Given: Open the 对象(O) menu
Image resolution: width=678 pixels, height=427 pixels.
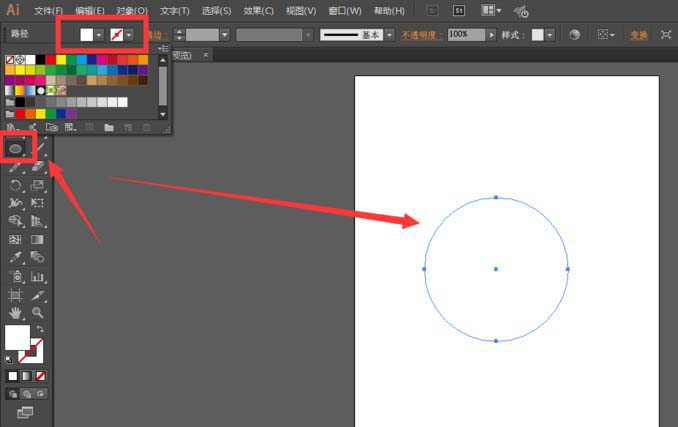Looking at the screenshot, I should click(x=132, y=11).
